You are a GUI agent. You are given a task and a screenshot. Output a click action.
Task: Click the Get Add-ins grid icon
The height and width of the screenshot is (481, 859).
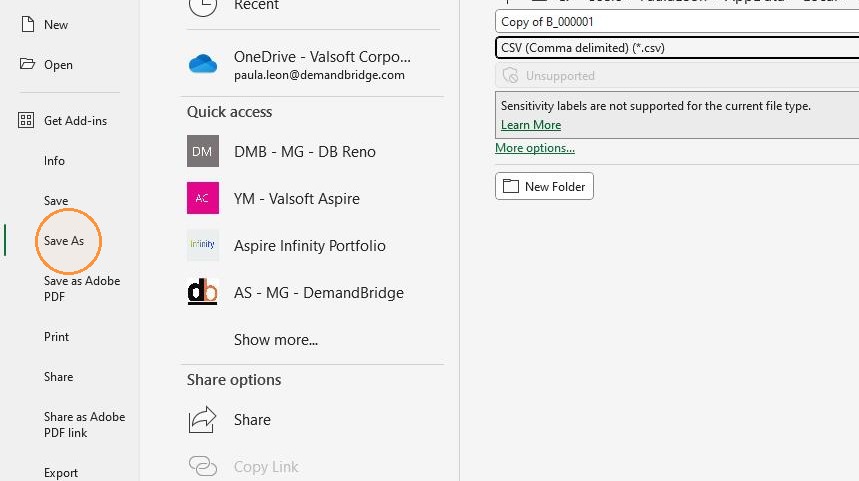pyautogui.click(x=26, y=120)
